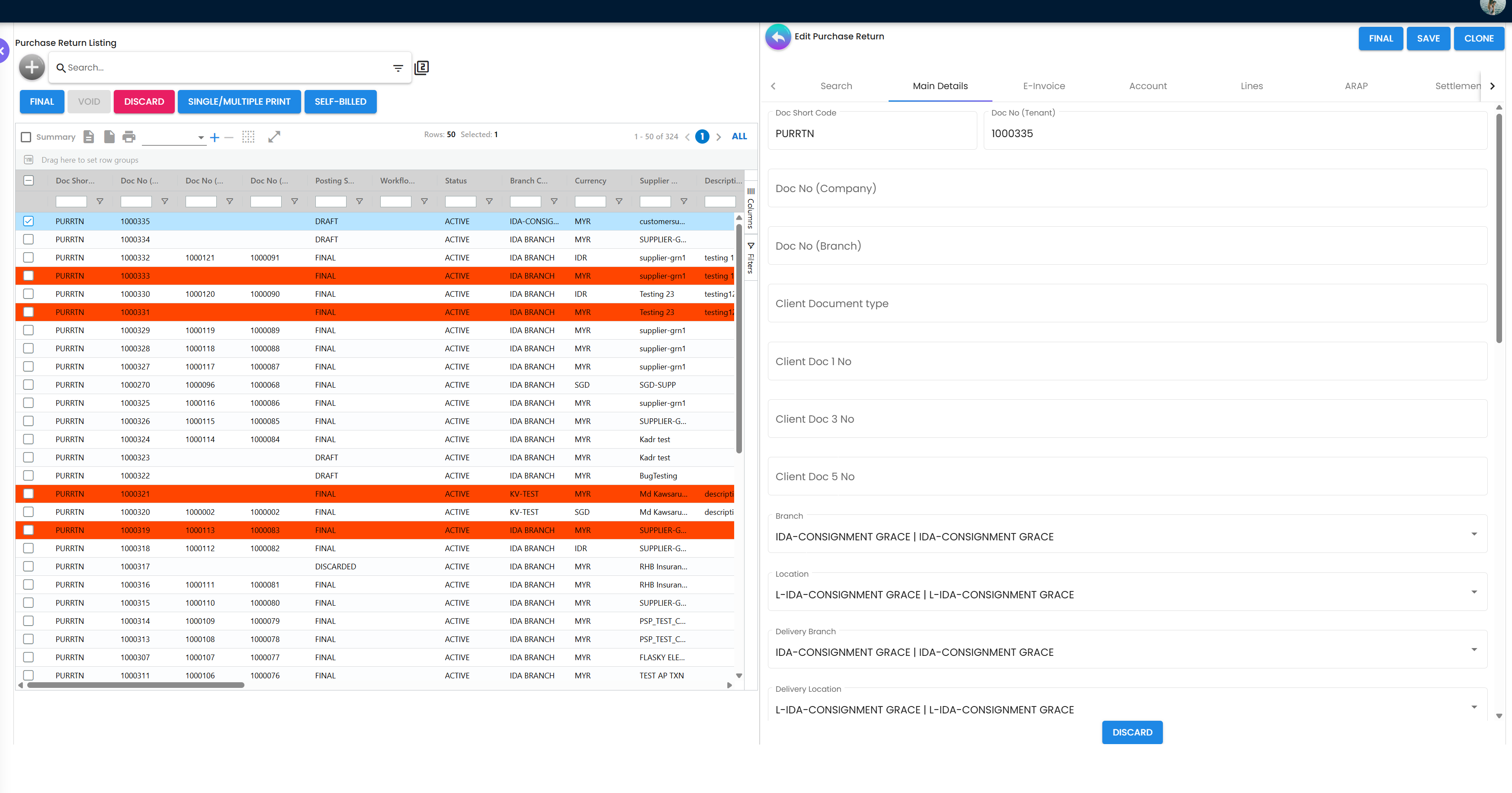1512x793 pixels.
Task: Click the bottom DISCARD button in edit panel
Action: 1132,732
